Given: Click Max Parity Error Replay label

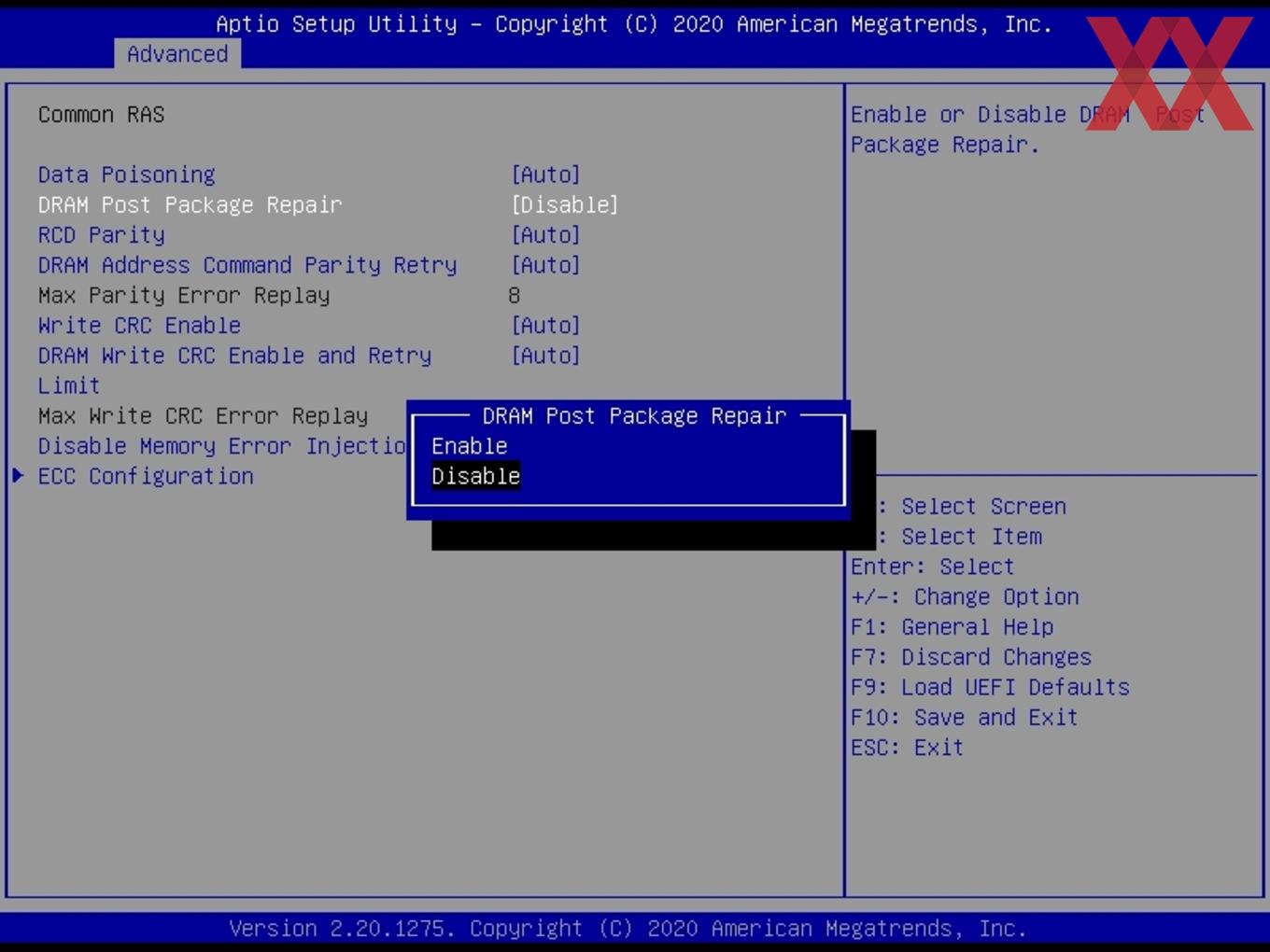Looking at the screenshot, I should coord(184,295).
